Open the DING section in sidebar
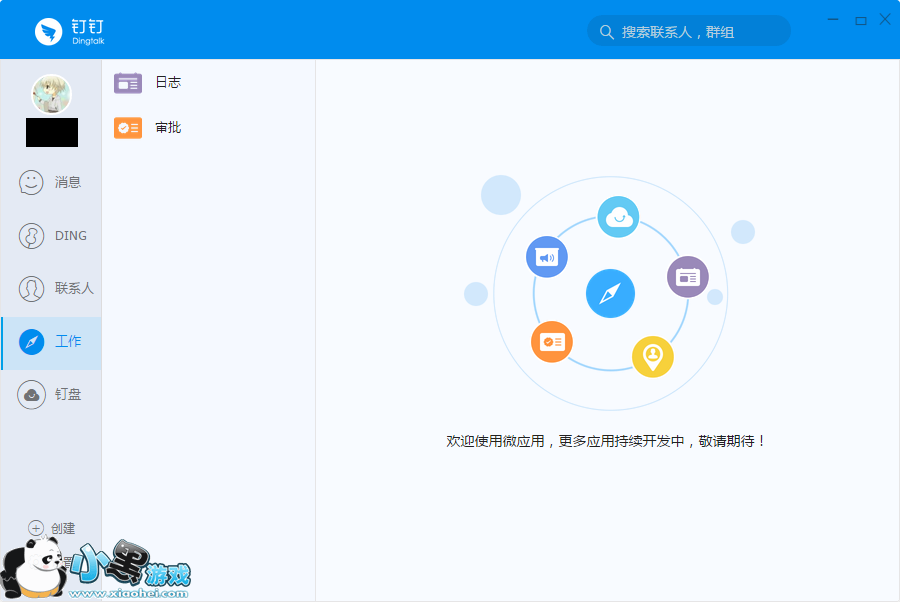The height and width of the screenshot is (602, 900). point(51,236)
